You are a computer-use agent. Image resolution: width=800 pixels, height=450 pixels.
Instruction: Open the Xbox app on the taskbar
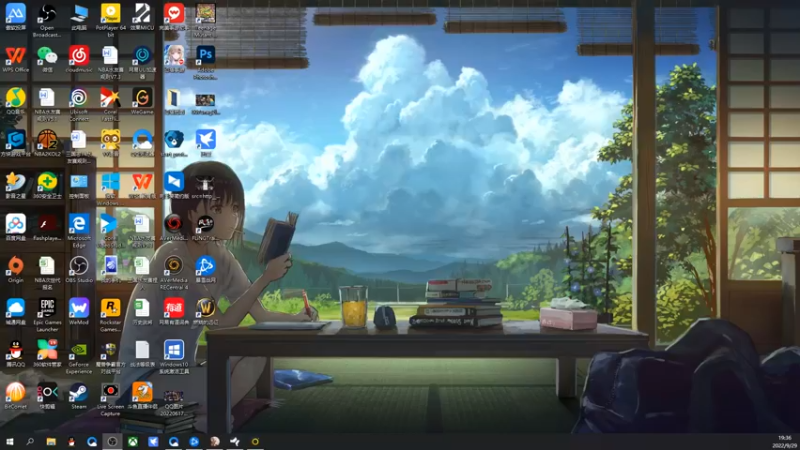pos(133,441)
